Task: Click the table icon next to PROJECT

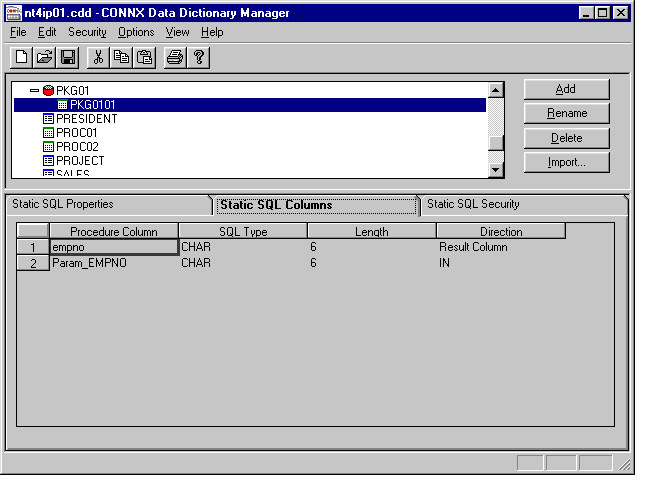Action: (48, 161)
